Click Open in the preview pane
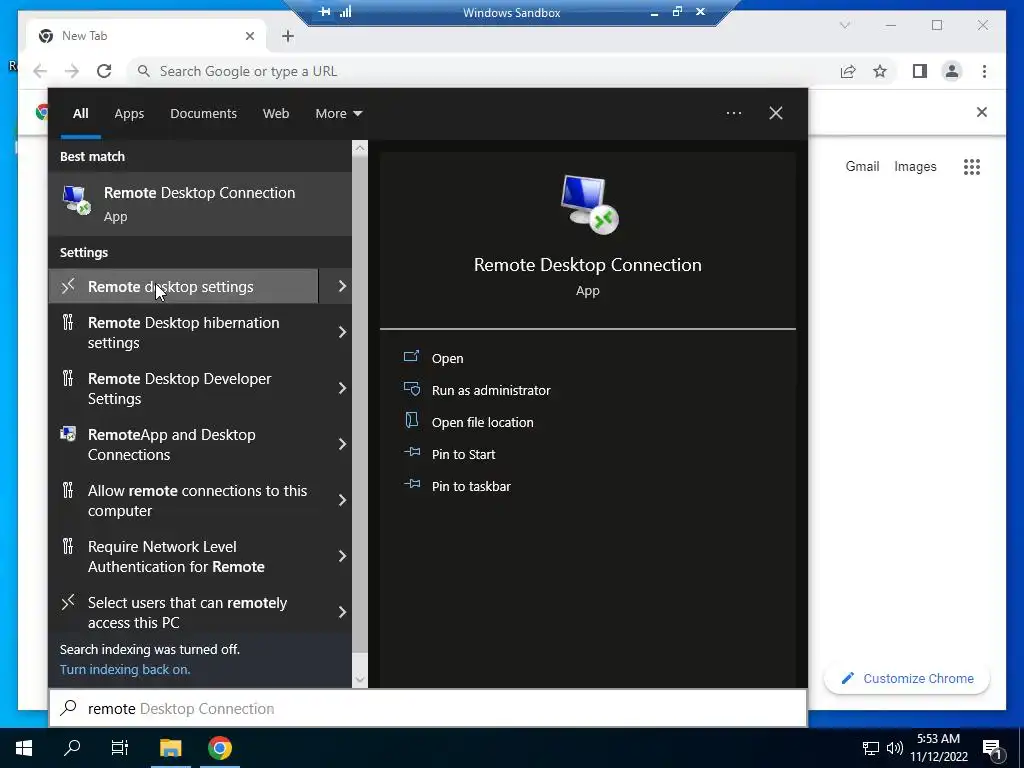The width and height of the screenshot is (1024, 768). (447, 359)
